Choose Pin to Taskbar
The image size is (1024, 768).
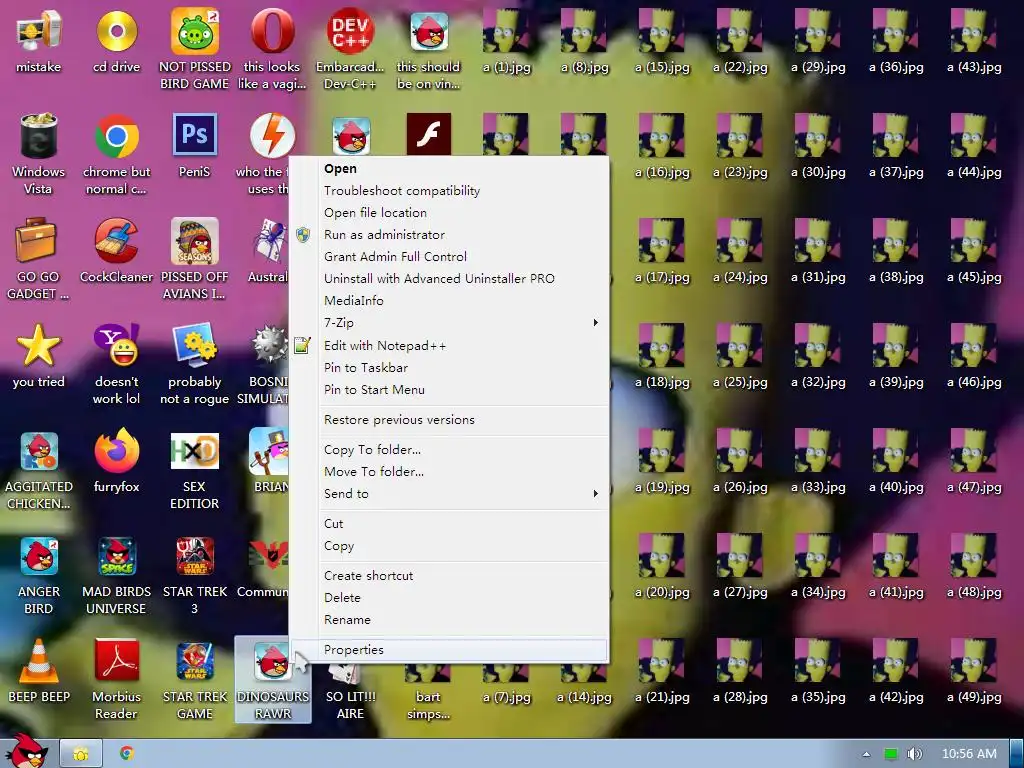coord(449,368)
